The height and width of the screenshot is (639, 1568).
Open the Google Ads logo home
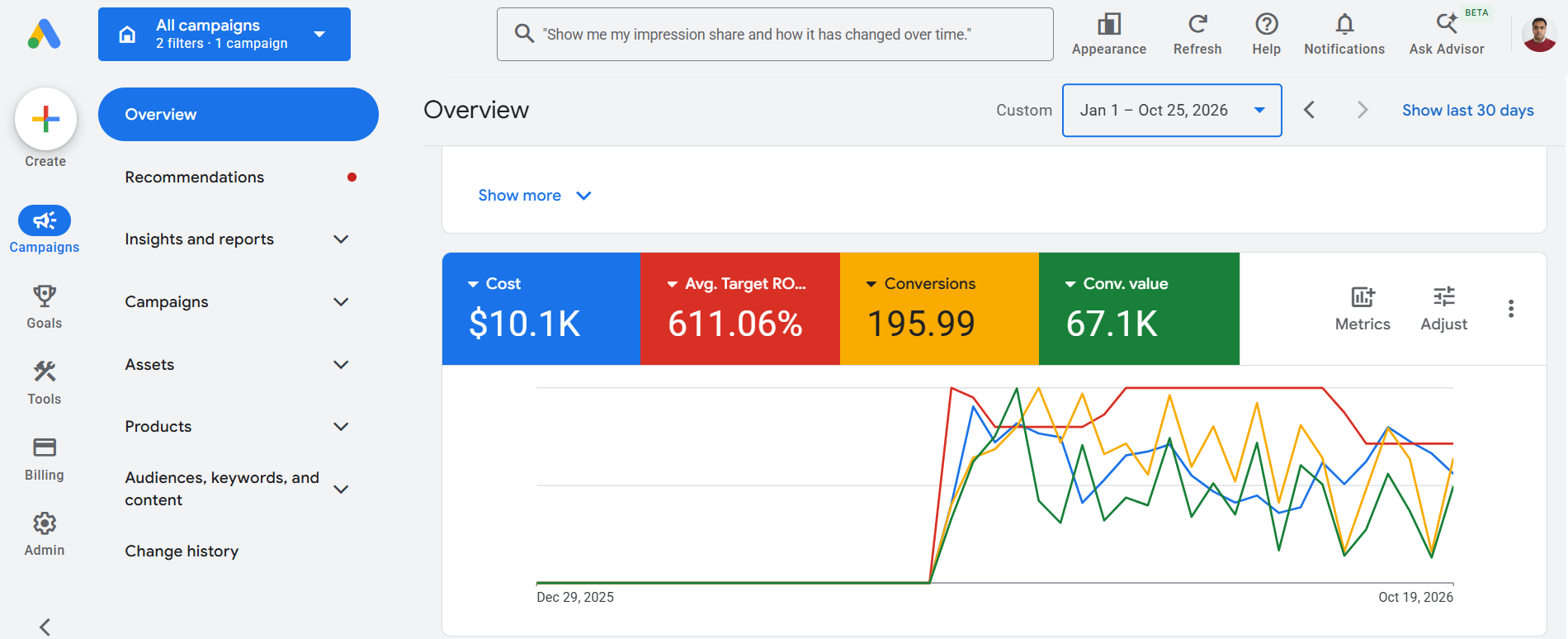pyautogui.click(x=45, y=34)
